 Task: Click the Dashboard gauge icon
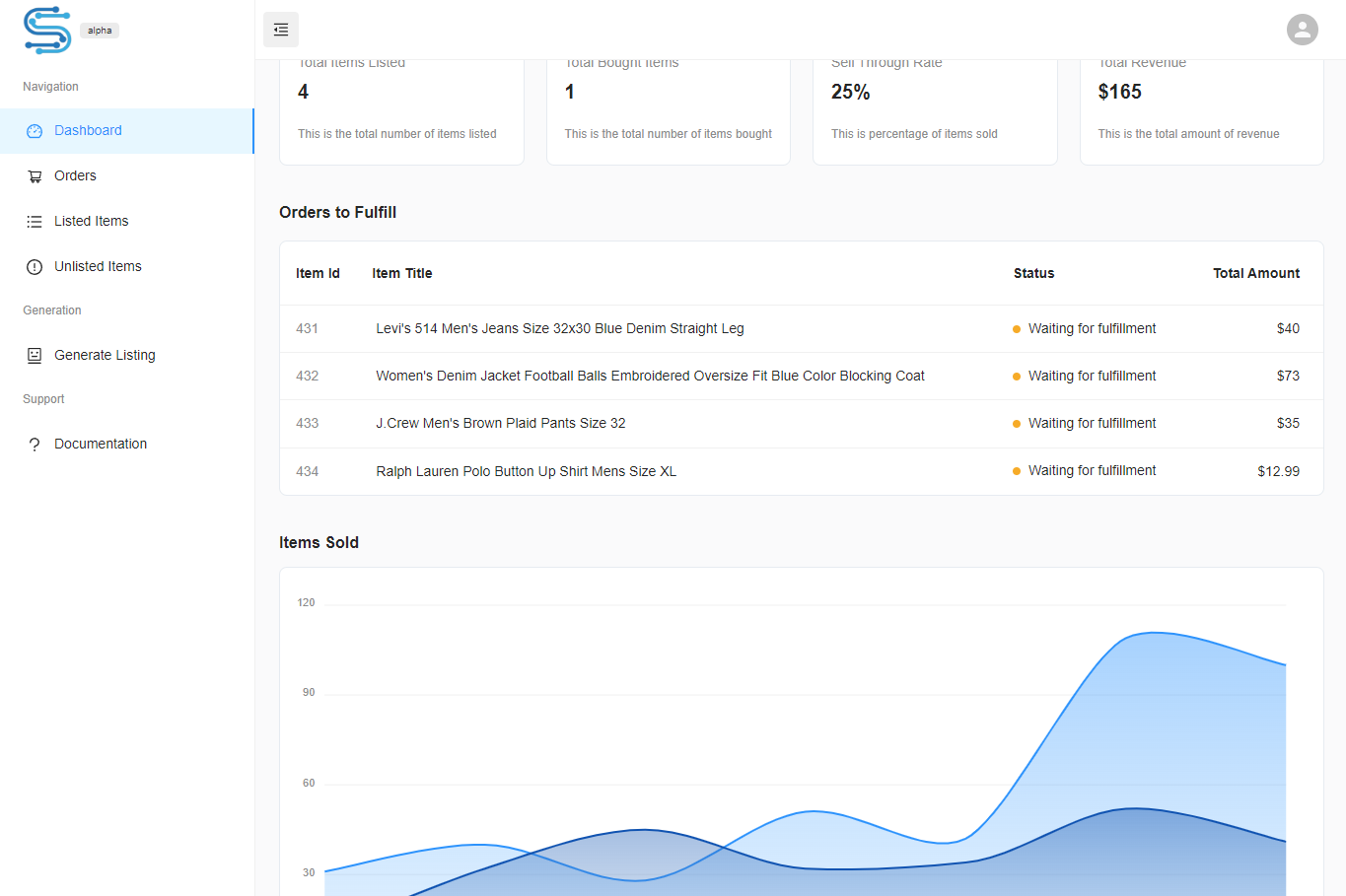(35, 131)
